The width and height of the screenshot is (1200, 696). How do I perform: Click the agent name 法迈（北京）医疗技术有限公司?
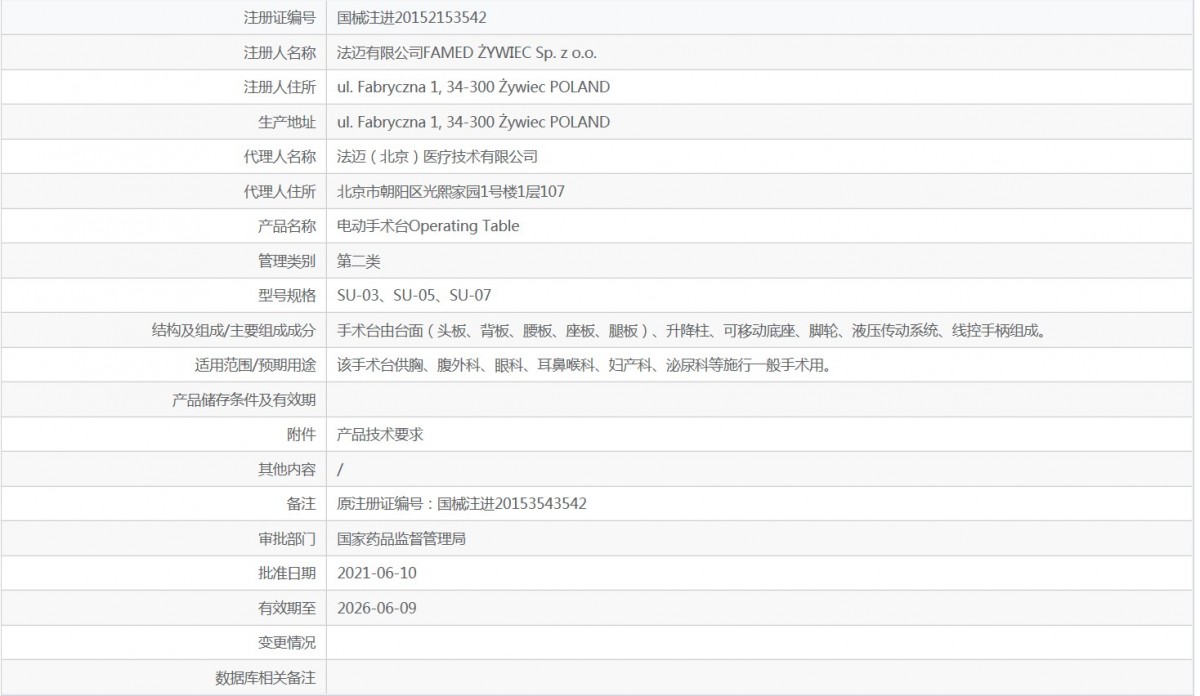(x=437, y=157)
